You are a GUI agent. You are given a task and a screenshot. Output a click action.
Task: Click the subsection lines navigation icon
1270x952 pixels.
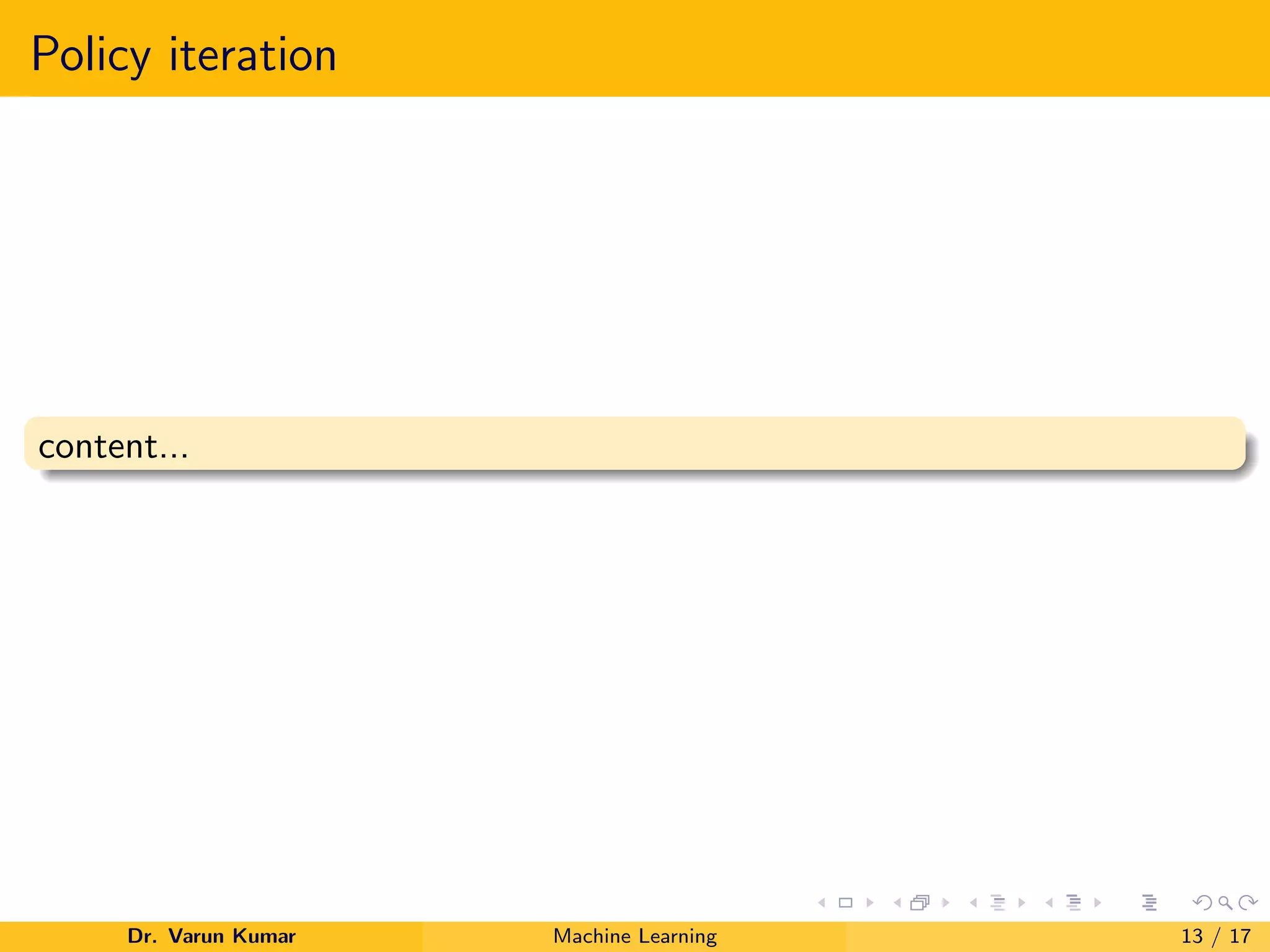[997, 903]
